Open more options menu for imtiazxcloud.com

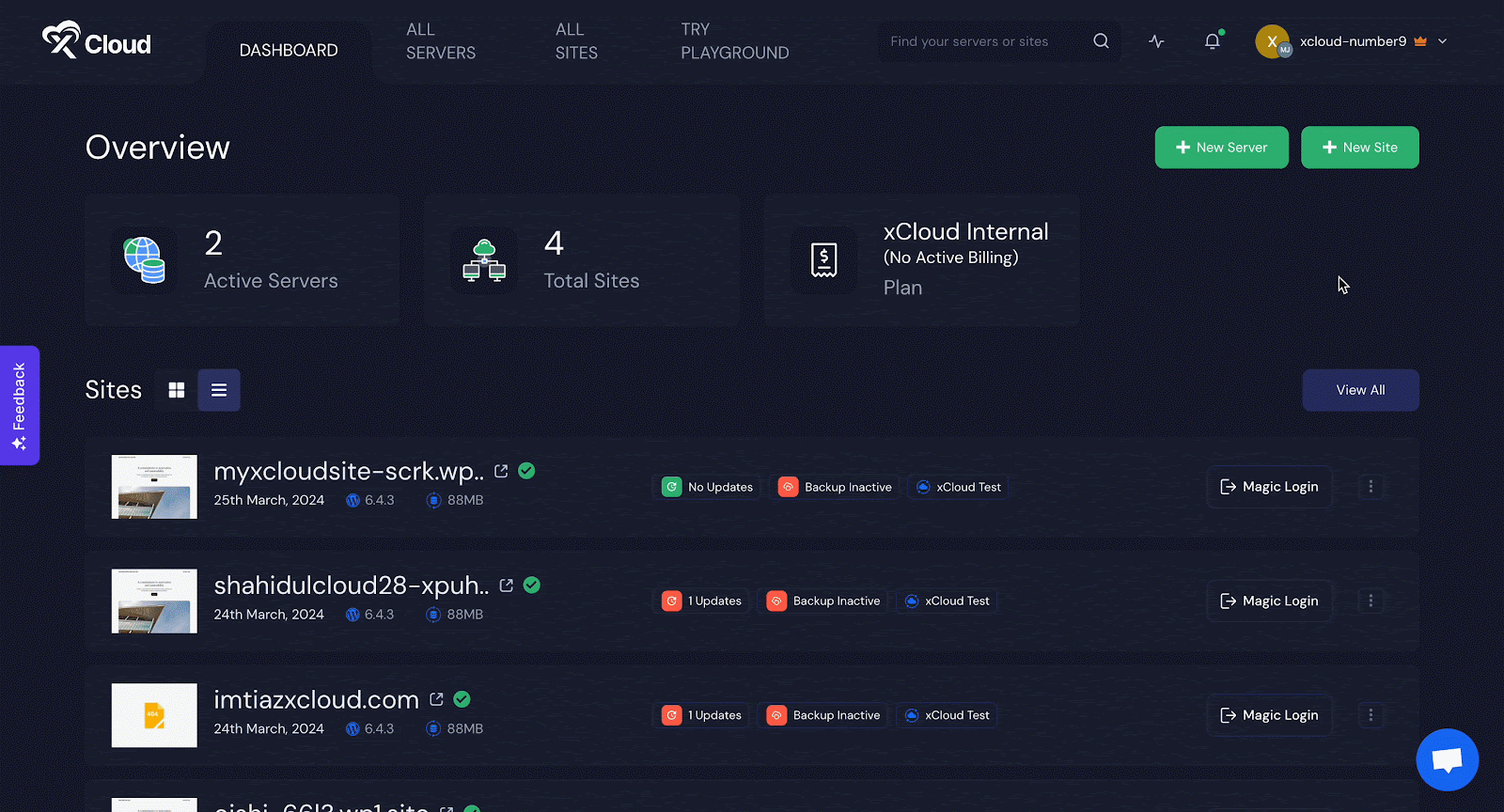coord(1371,715)
